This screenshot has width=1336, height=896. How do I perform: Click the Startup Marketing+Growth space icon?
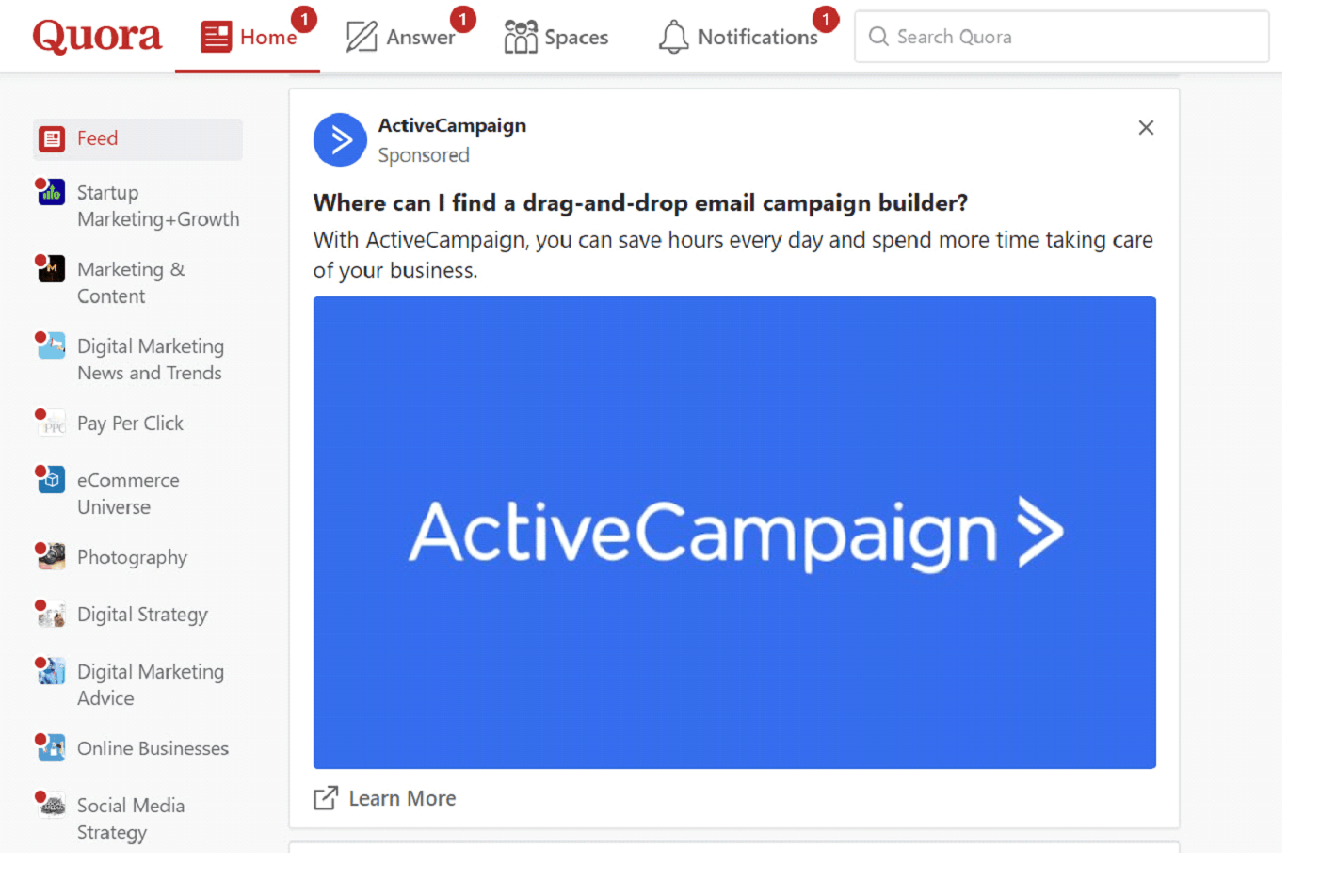(51, 192)
